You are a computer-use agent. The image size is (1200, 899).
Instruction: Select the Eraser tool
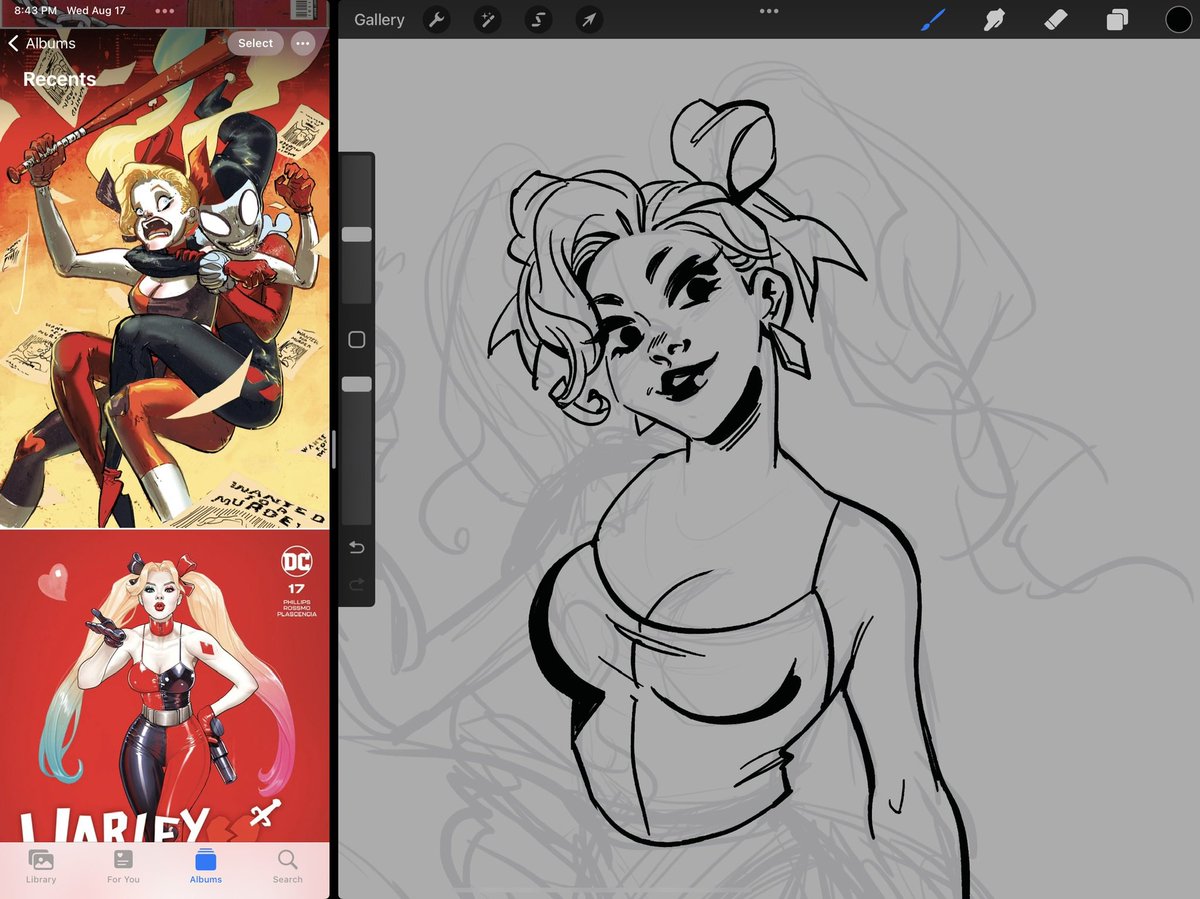pos(1056,19)
